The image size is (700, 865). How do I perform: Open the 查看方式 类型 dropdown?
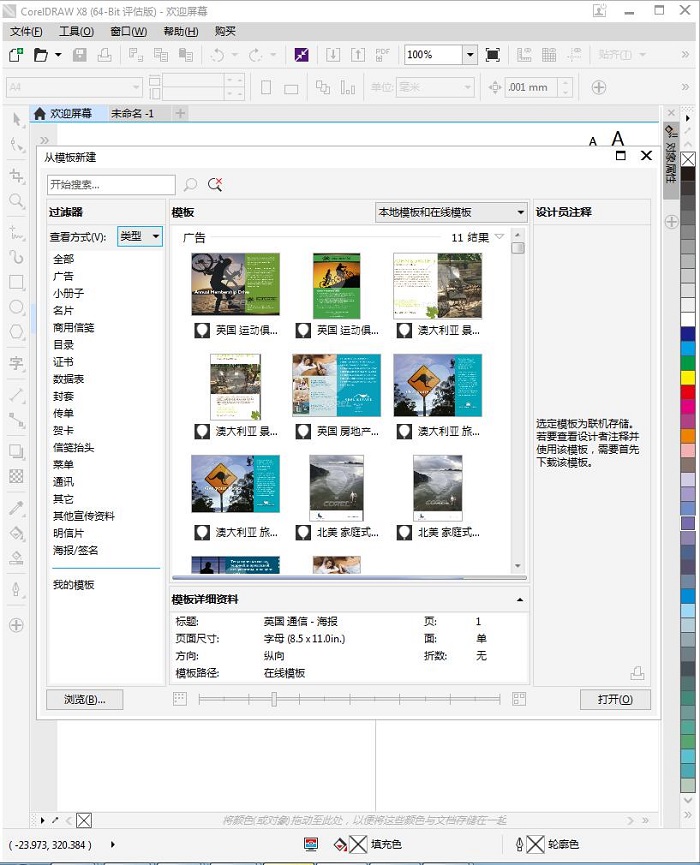click(x=140, y=237)
